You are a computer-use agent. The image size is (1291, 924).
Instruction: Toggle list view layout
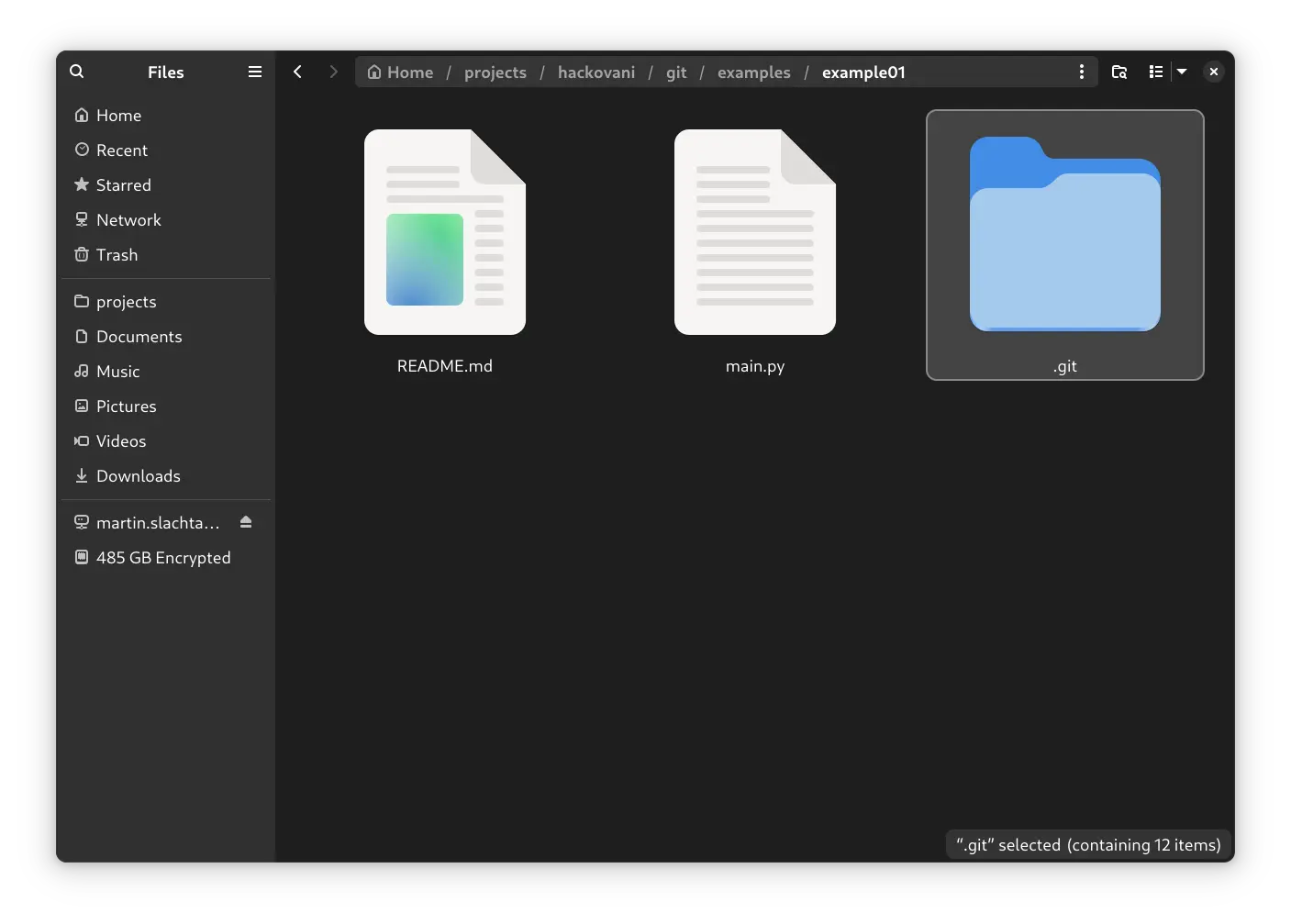(x=1156, y=72)
